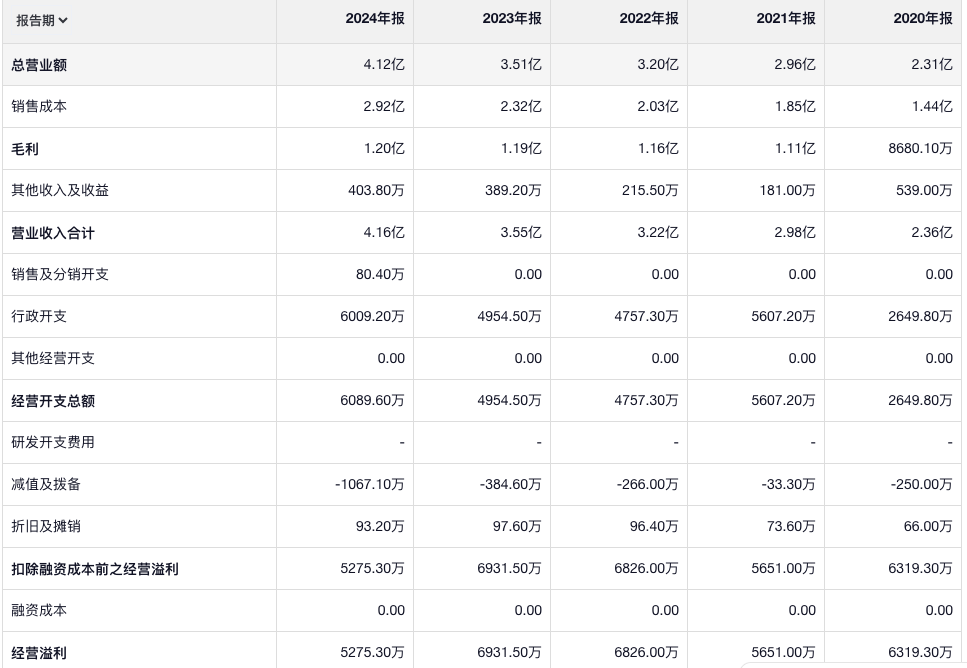The image size is (967, 668).
Task: Select the 行政开支 row label
Action: point(39,316)
